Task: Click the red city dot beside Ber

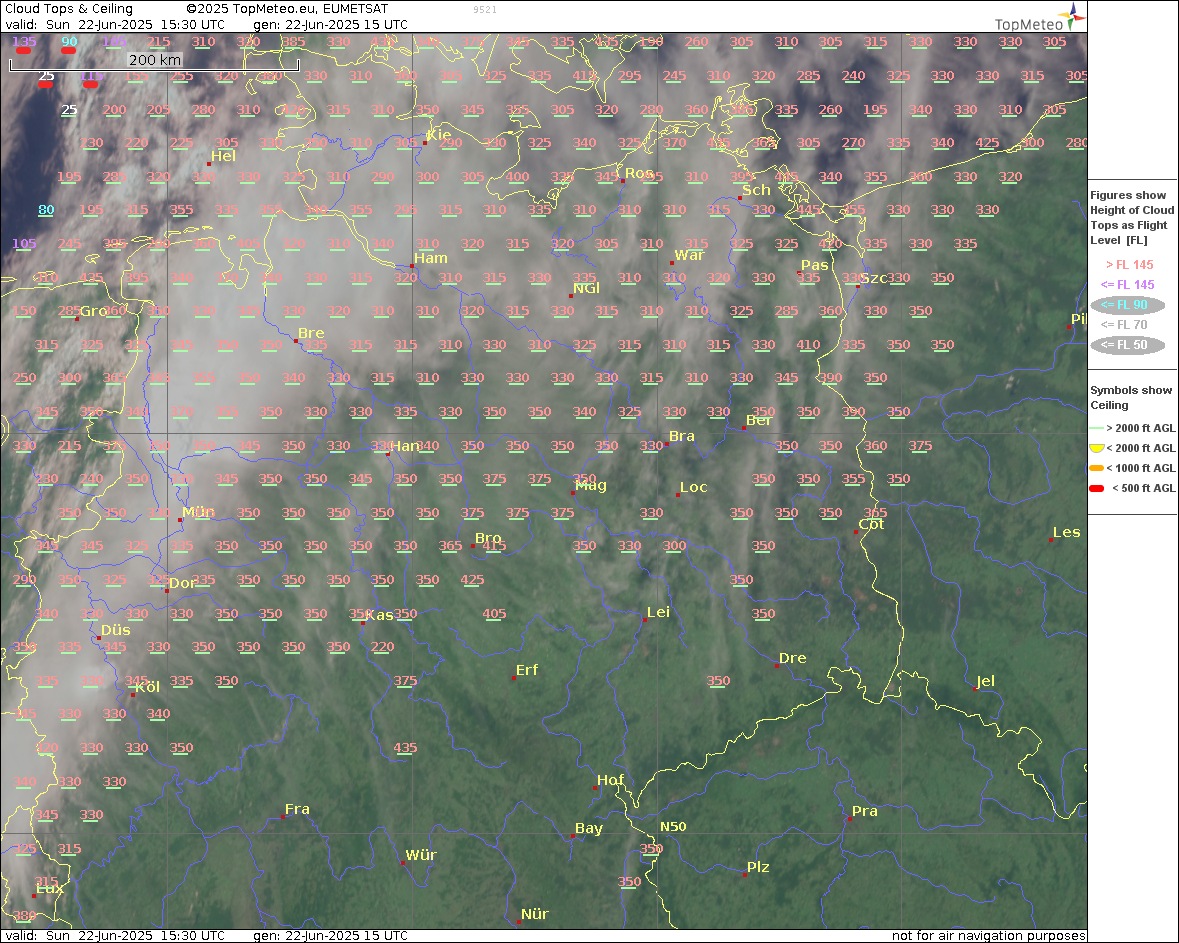Action: click(744, 428)
